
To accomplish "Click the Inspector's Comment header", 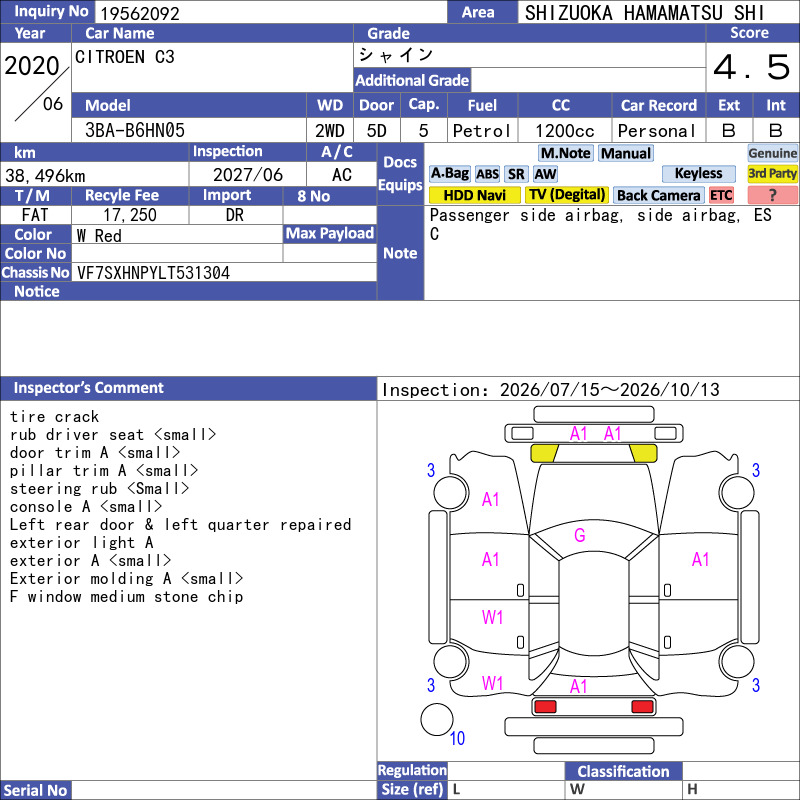I will [188, 388].
